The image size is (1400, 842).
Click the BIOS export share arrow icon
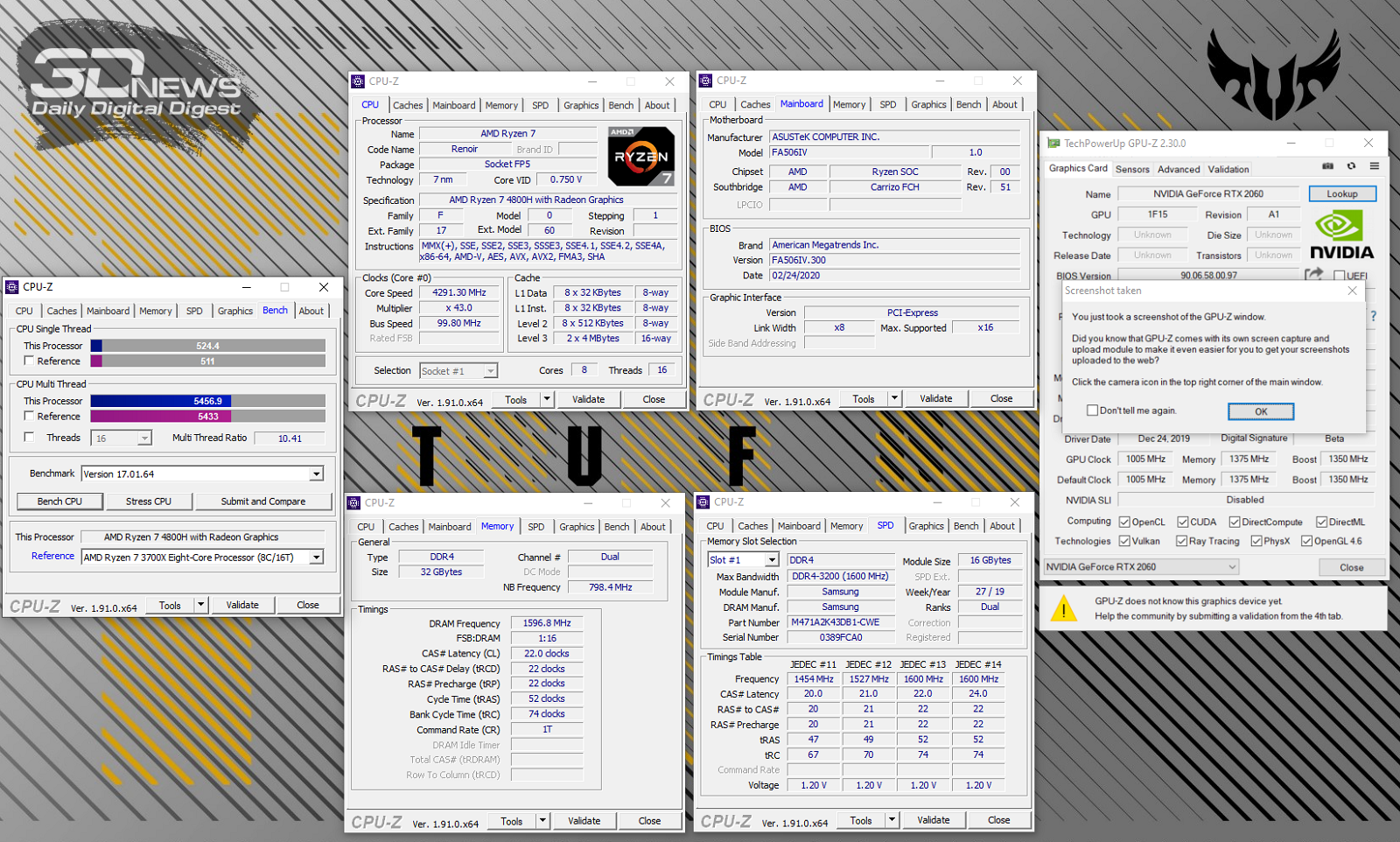(1313, 274)
